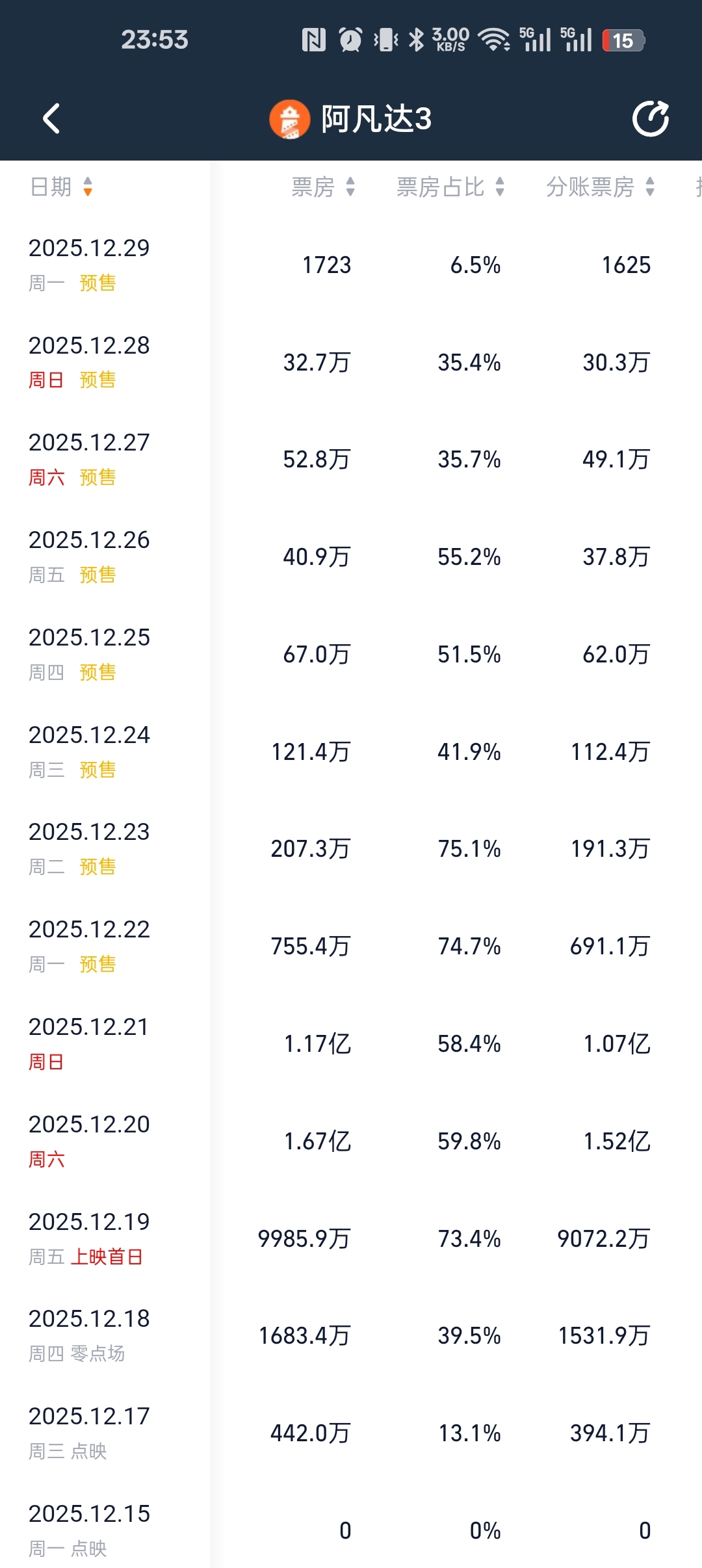702x1568 pixels.
Task: Tap 预售 tag on 2025.12.28
Action: (x=97, y=380)
